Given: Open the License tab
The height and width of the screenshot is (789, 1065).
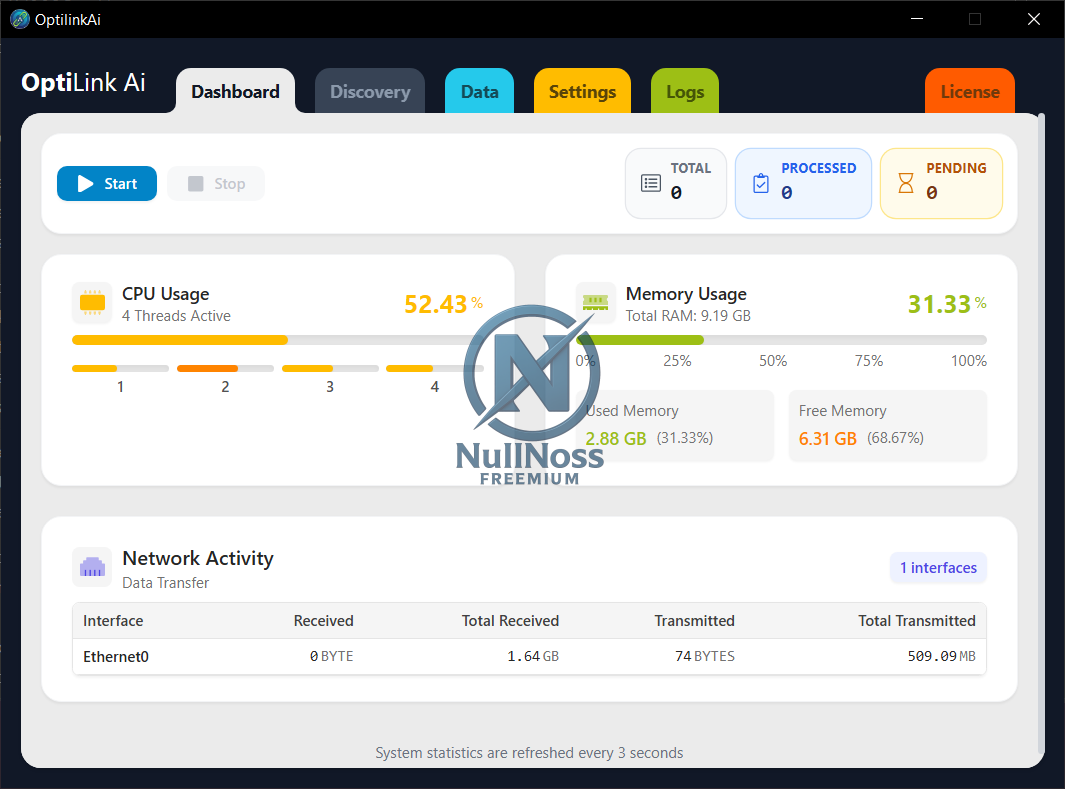Looking at the screenshot, I should point(969,92).
